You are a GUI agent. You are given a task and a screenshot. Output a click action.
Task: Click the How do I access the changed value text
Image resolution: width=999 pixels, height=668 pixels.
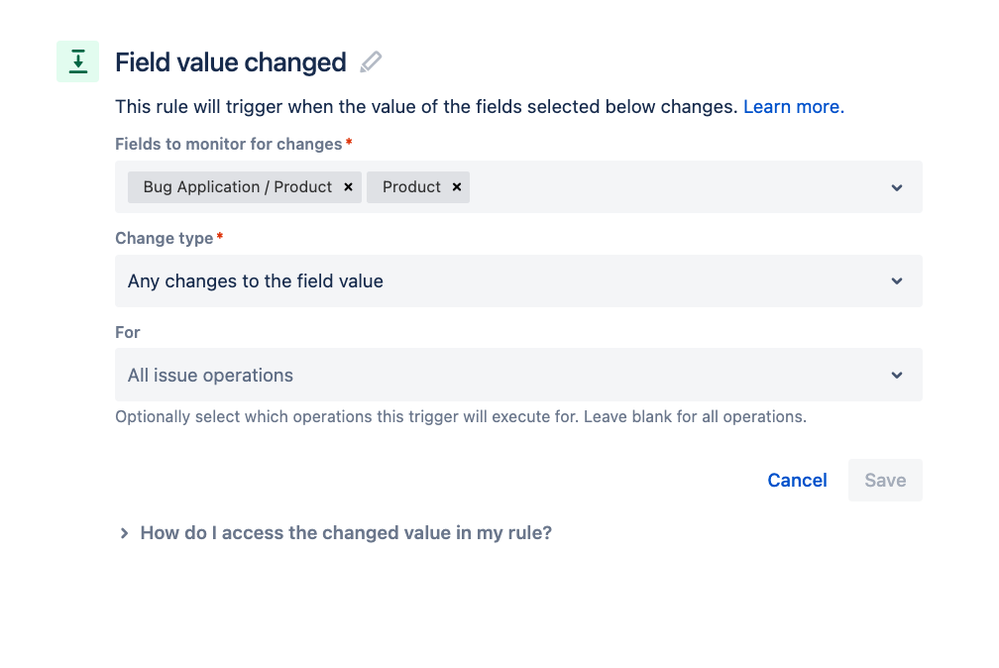click(x=346, y=533)
